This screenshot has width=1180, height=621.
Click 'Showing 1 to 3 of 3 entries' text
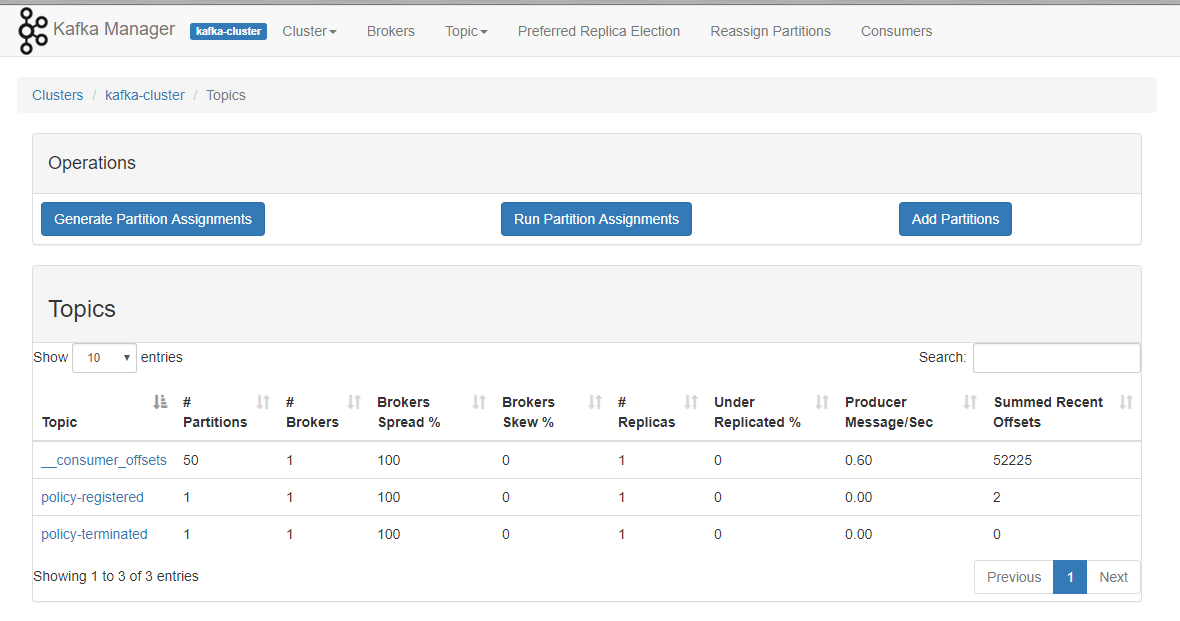[x=116, y=576]
